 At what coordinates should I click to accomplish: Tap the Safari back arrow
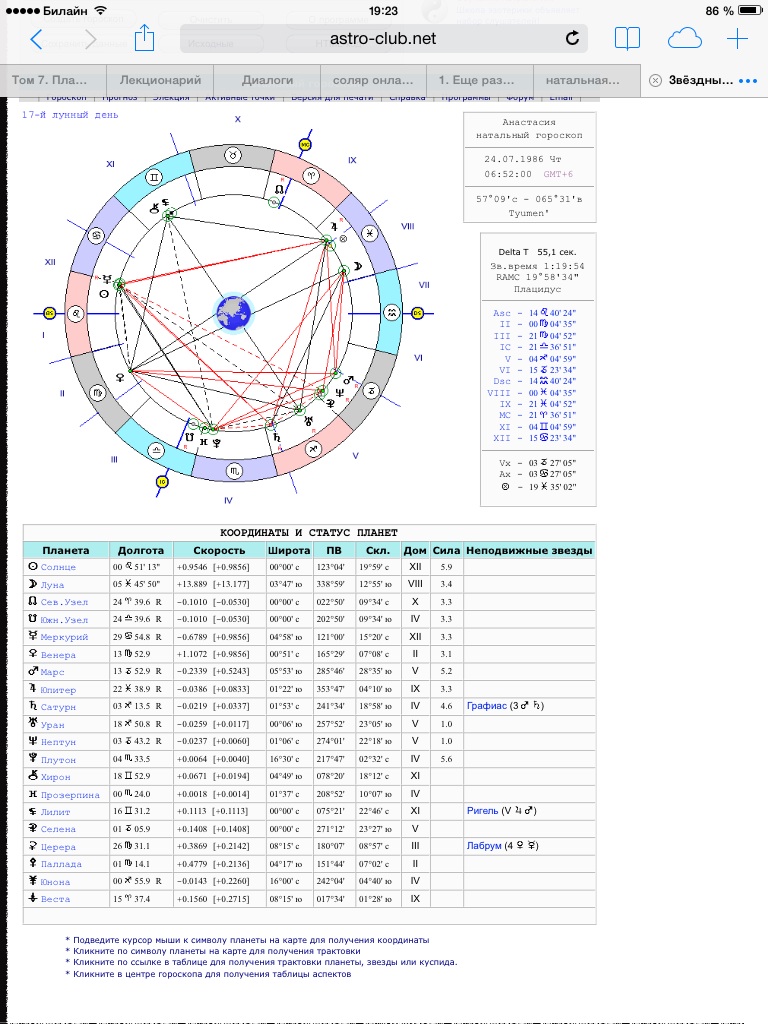(x=37, y=39)
